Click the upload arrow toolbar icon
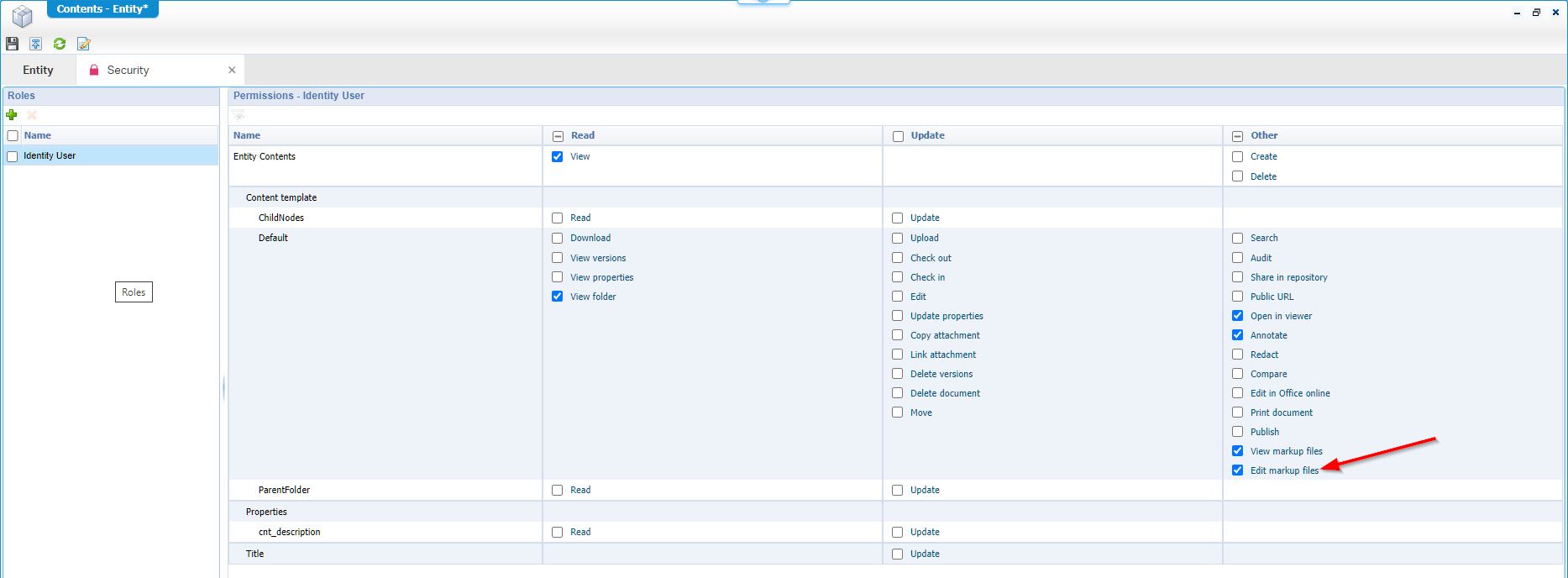Viewport: 1568px width, 578px height. [36, 44]
